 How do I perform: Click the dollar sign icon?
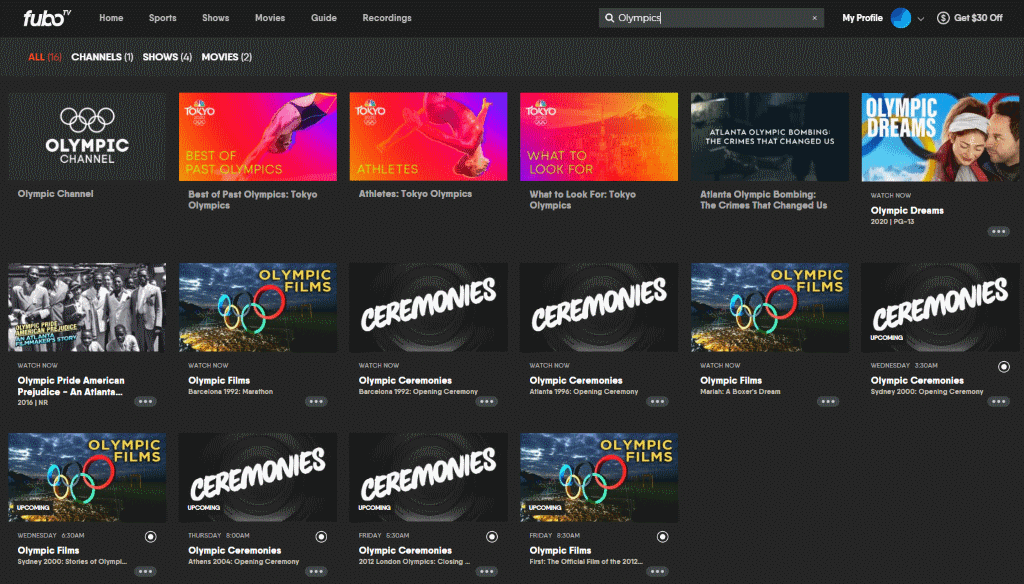943,18
